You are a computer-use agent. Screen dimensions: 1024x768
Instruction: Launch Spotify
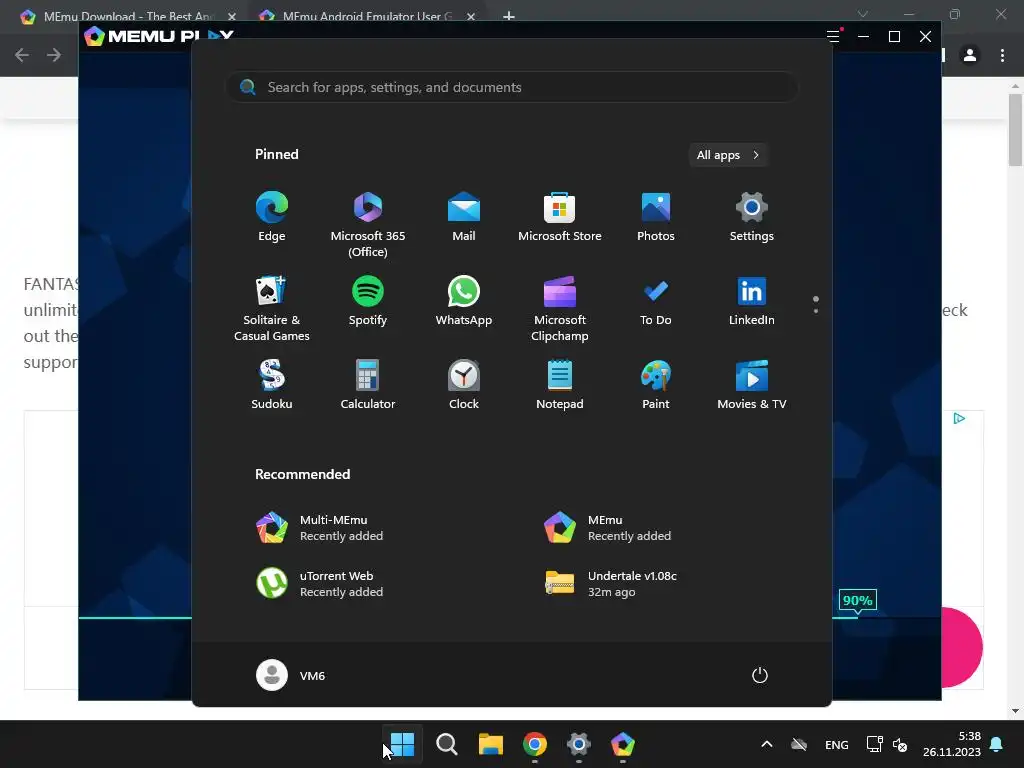[x=368, y=302]
